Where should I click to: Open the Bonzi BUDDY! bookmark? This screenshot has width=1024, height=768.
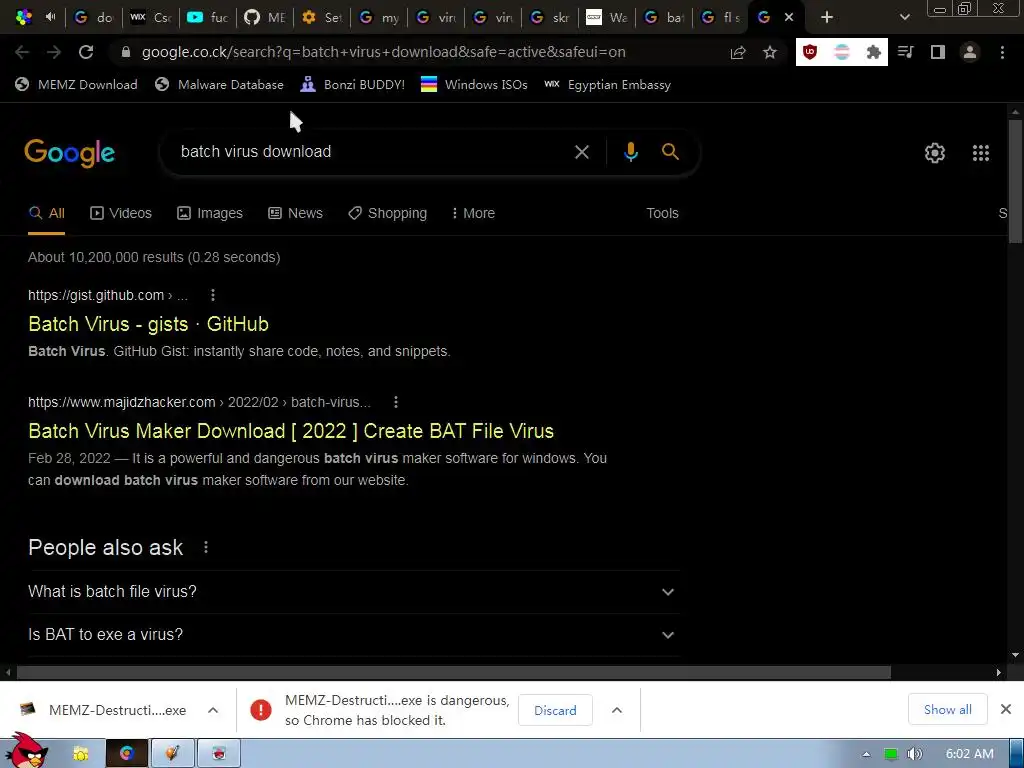coord(353,85)
